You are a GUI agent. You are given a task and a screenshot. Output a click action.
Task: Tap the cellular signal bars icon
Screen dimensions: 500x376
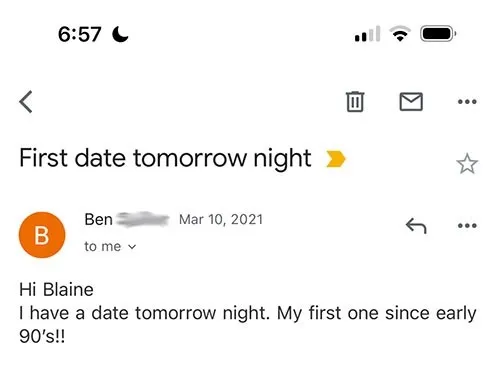[x=367, y=34]
